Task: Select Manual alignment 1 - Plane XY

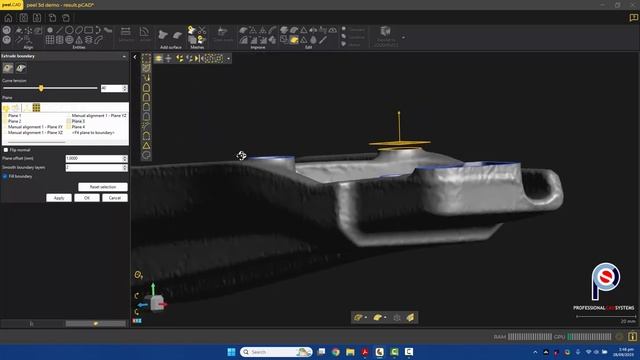Action: tap(35, 127)
